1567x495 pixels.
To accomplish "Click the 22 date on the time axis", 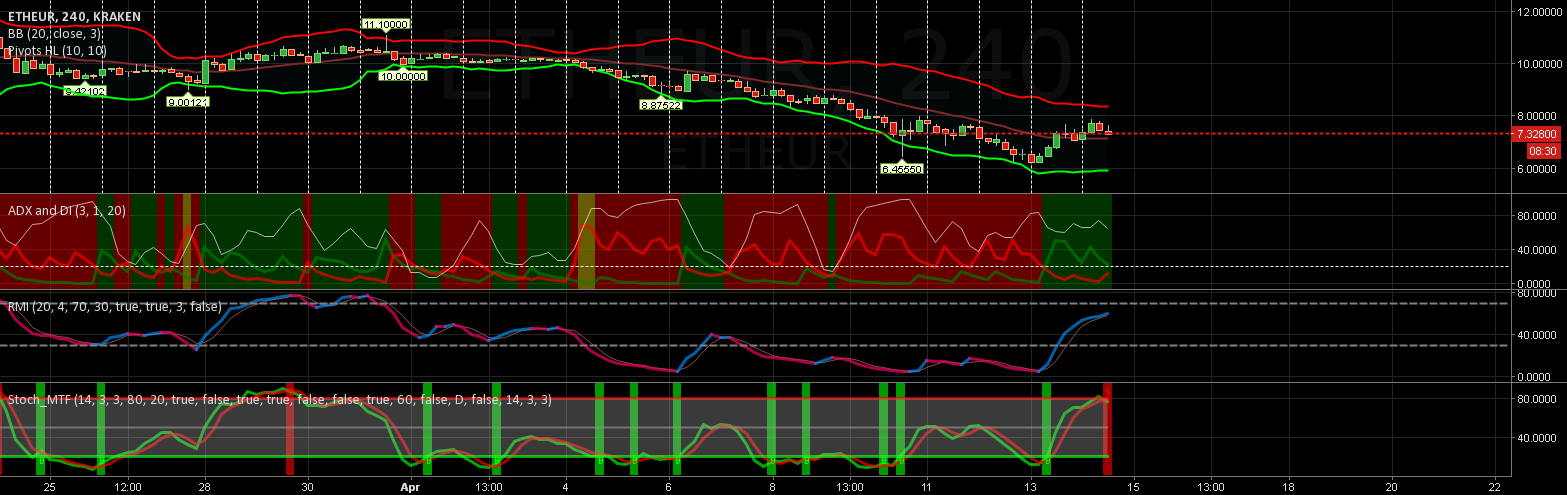I will (1494, 486).
